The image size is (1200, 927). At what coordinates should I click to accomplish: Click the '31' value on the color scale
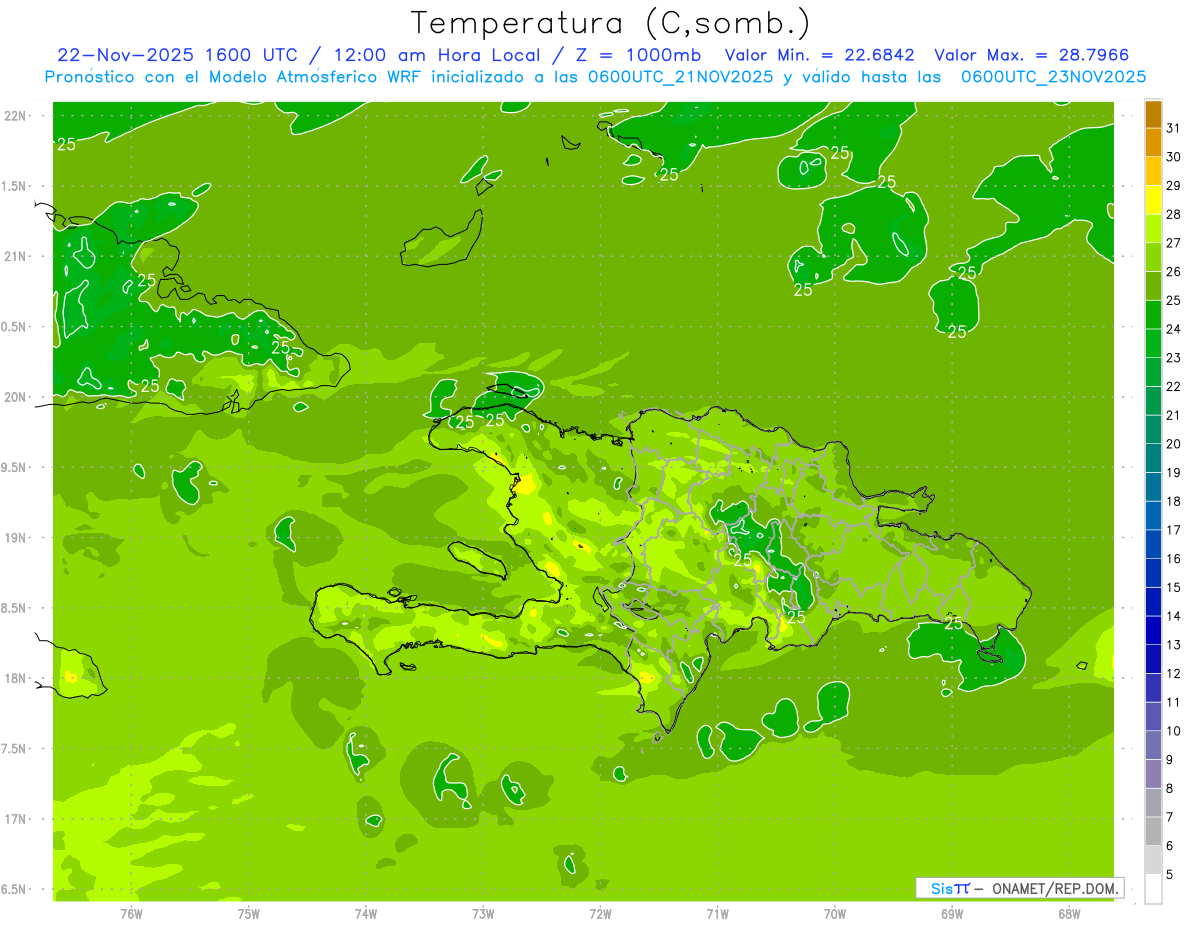coord(1174,128)
